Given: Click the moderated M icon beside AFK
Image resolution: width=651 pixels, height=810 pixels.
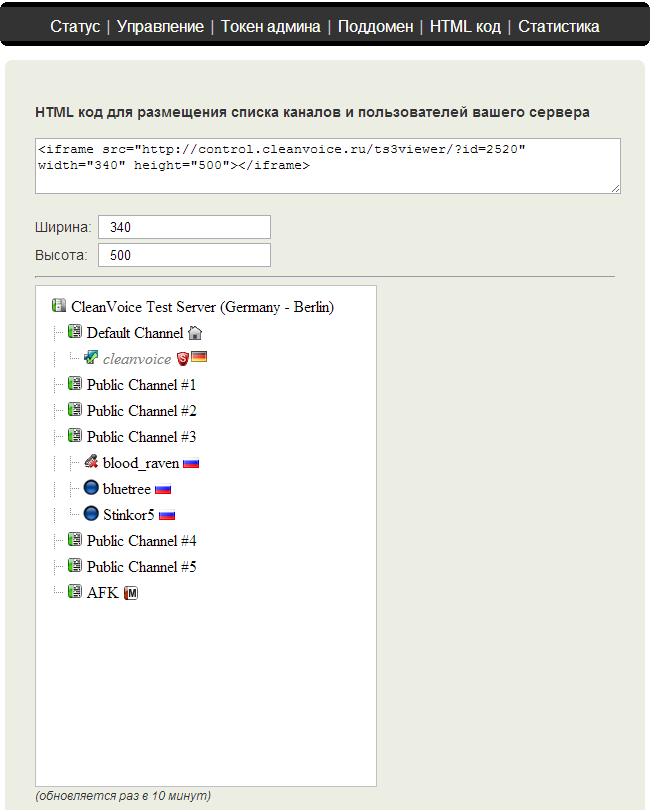Looking at the screenshot, I should tap(130, 593).
